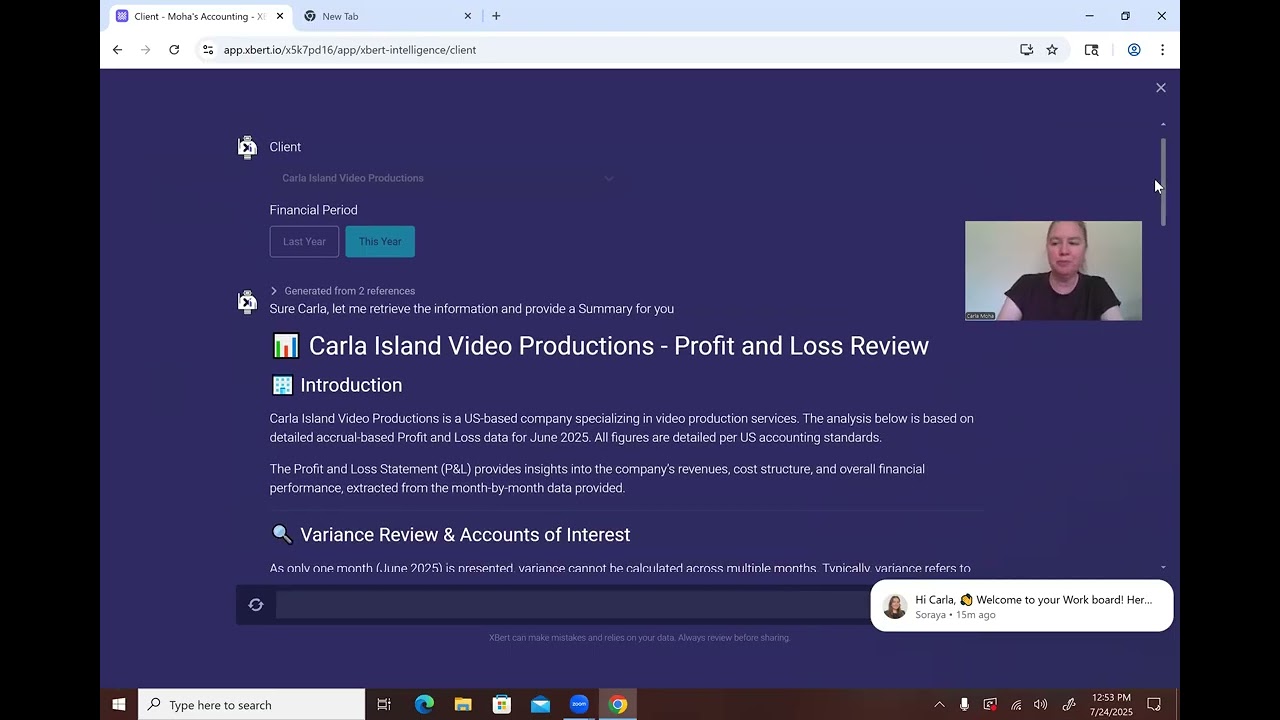Open File Explorer from the taskbar
This screenshot has width=1280, height=720.
pos(463,705)
